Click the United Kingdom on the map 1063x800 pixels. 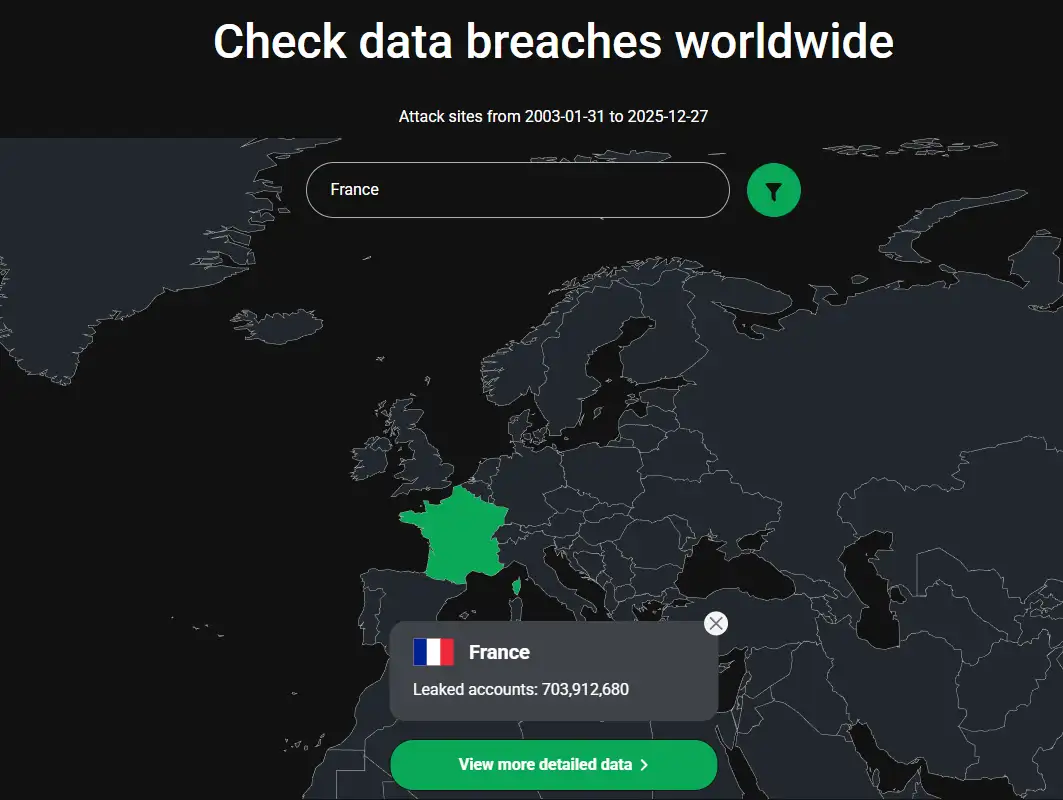[x=428, y=450]
